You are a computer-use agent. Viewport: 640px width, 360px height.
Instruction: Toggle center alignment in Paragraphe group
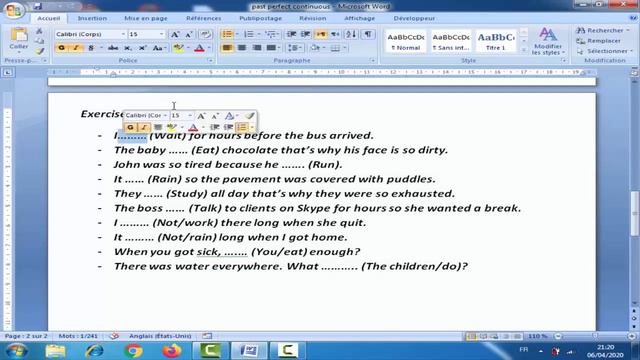click(242, 48)
